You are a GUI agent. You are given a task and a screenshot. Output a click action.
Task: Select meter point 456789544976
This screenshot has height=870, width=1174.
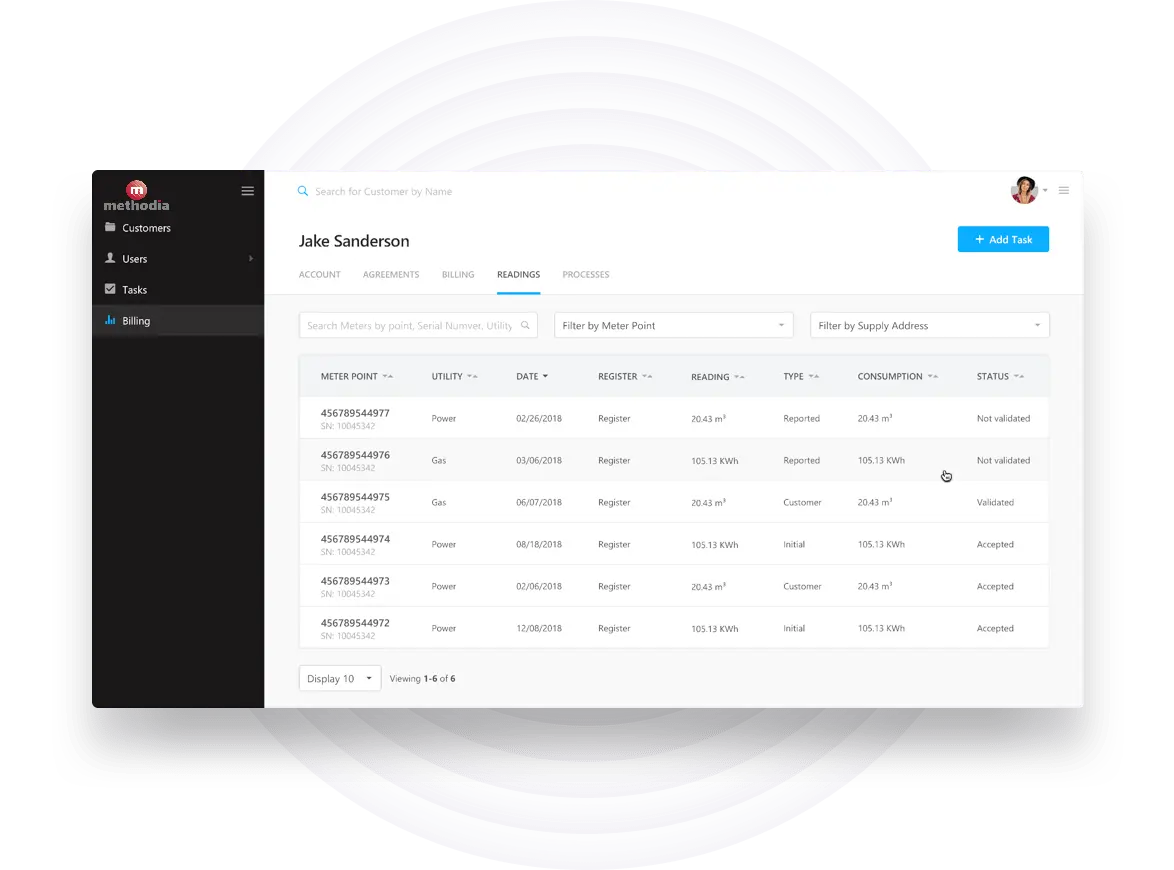tap(355, 455)
